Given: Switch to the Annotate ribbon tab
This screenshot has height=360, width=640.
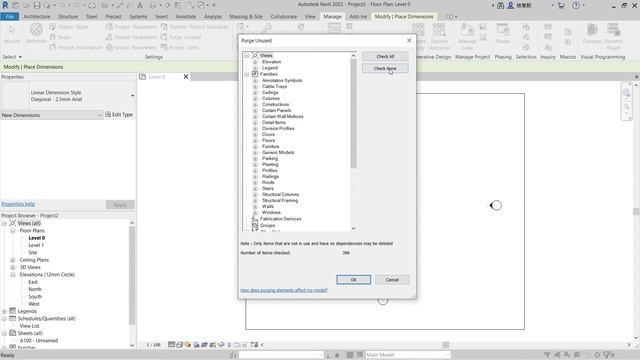Looking at the screenshot, I should point(186,17).
